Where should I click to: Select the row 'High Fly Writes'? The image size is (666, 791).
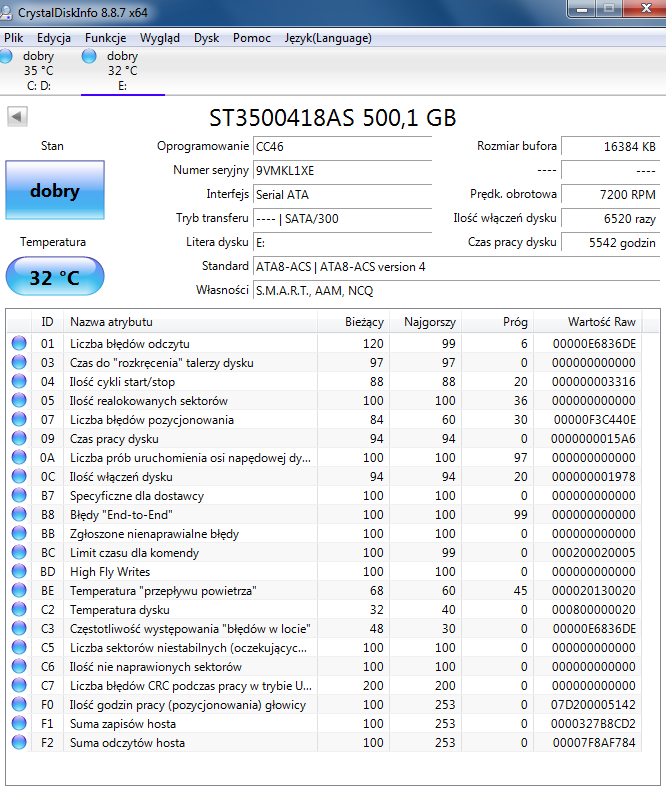(x=324, y=572)
